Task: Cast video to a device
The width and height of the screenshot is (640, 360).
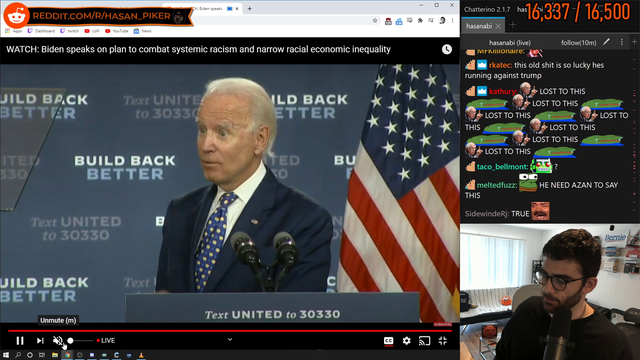Action: pyautogui.click(x=424, y=340)
